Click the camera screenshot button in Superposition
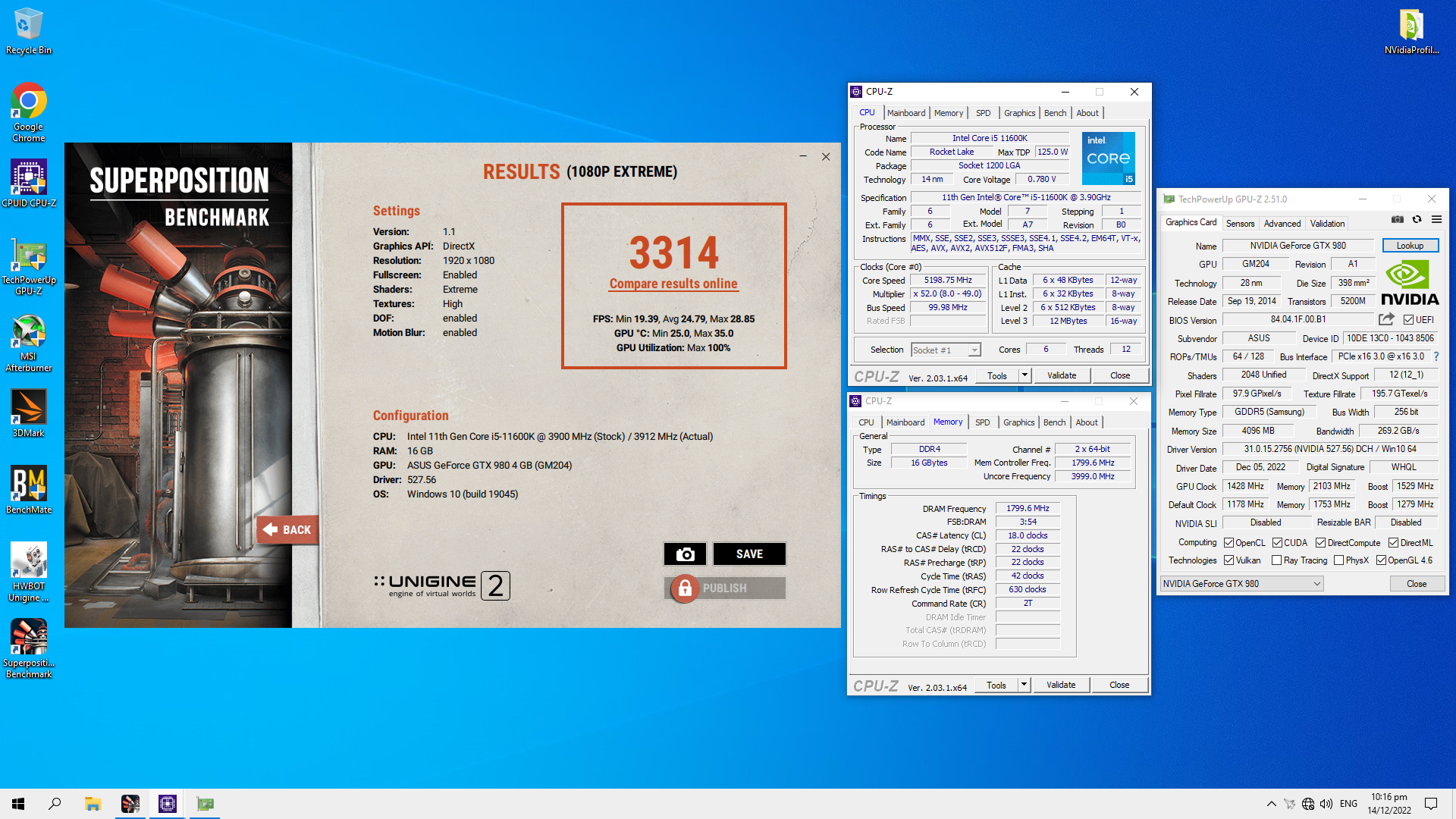The width and height of the screenshot is (1456, 819). (685, 554)
